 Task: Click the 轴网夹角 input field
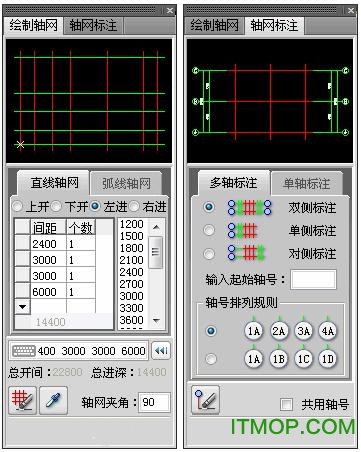[154, 402]
